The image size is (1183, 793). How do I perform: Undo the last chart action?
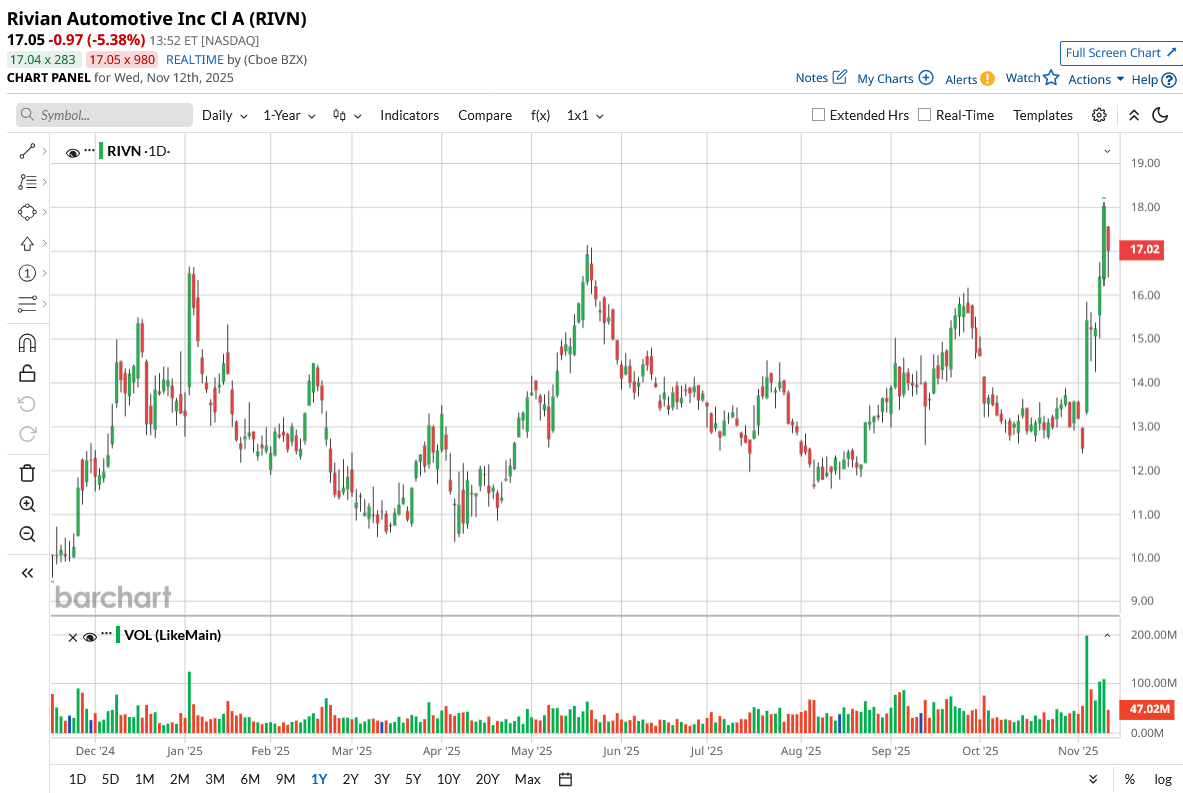(27, 404)
